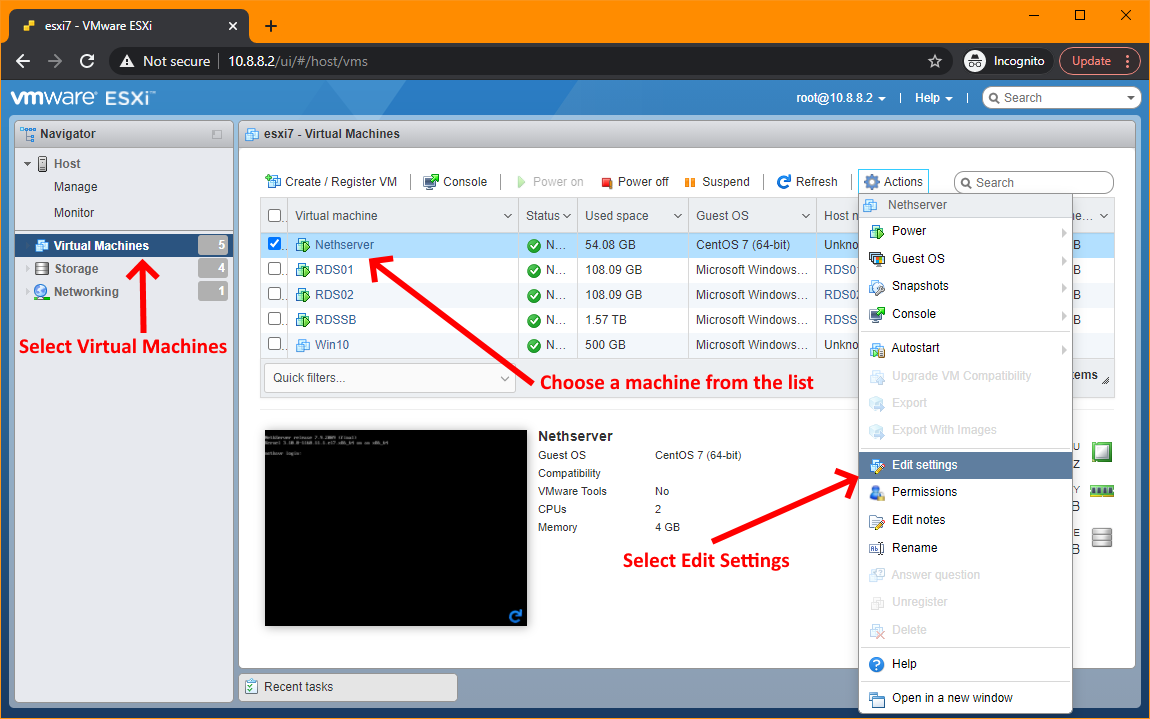
Task: Click the RDS02 VM row icon
Action: pos(303,295)
